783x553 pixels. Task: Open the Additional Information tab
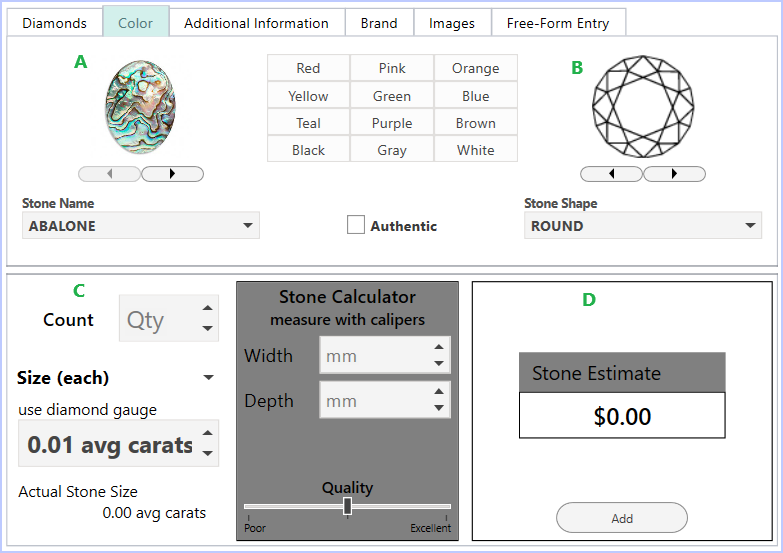257,23
